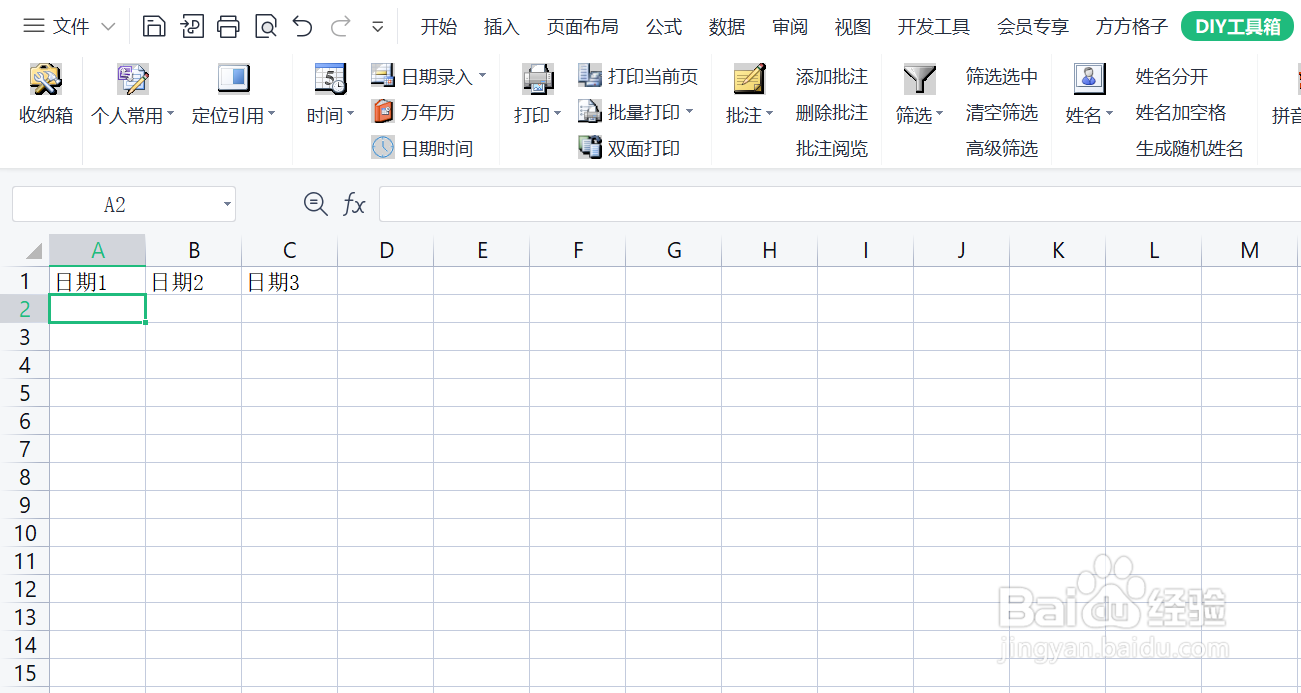Select cell C1 containing 日期3

(x=289, y=281)
